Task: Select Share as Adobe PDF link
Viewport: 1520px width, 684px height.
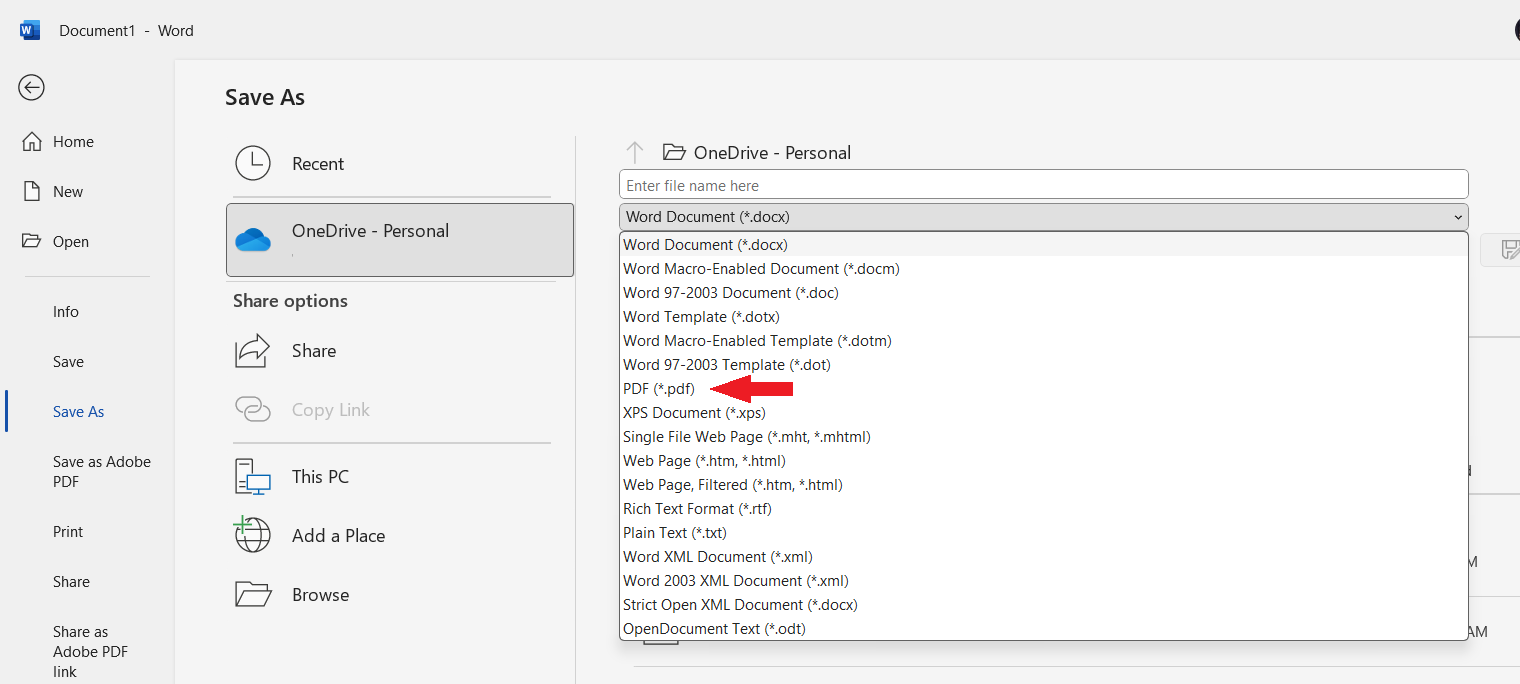Action: point(90,652)
